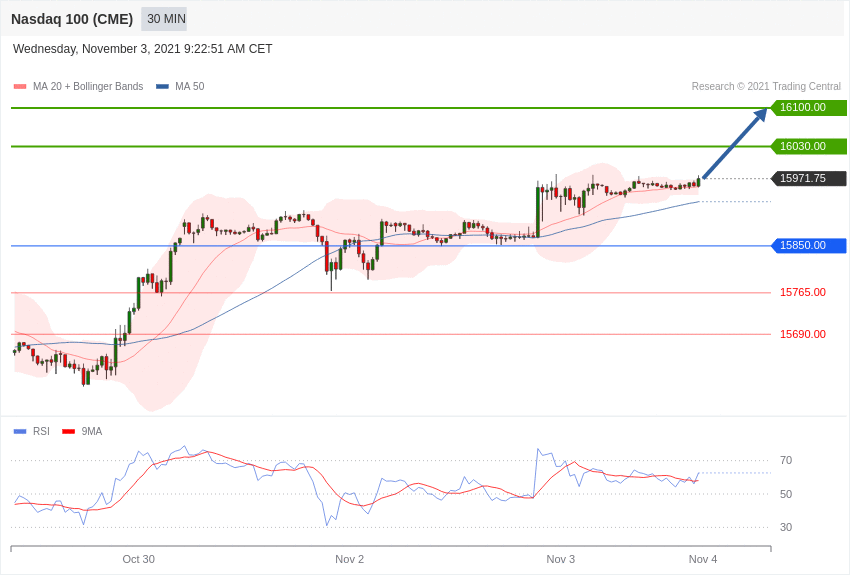The height and width of the screenshot is (576, 850).
Task: Click the blue upward projection arrow
Action: click(735, 143)
